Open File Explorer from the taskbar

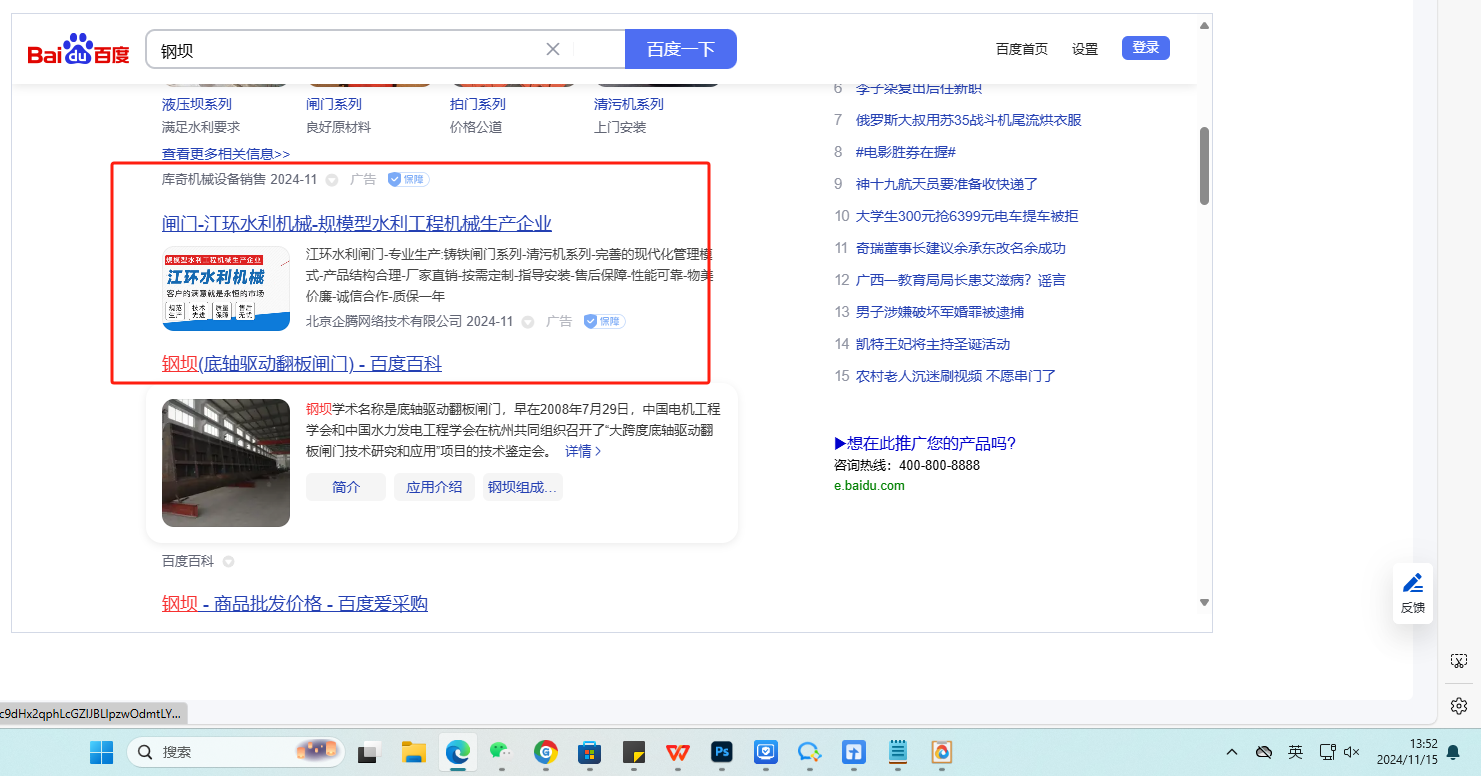click(413, 752)
